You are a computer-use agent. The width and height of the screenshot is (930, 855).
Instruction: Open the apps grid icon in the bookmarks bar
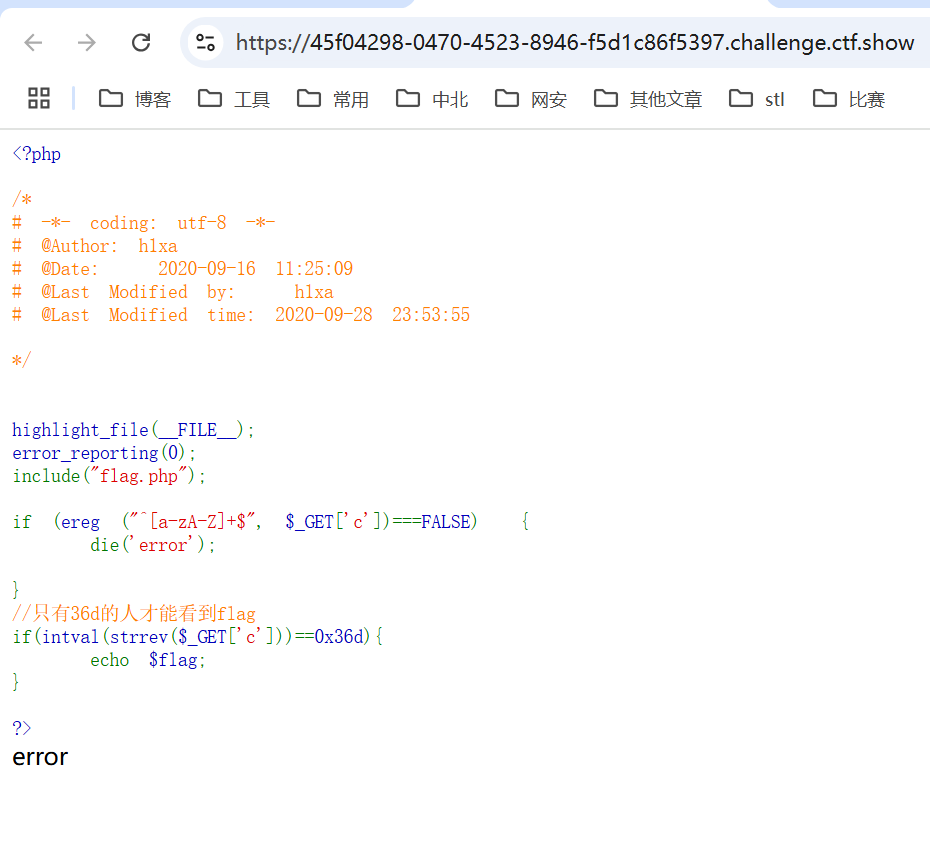[x=39, y=98]
